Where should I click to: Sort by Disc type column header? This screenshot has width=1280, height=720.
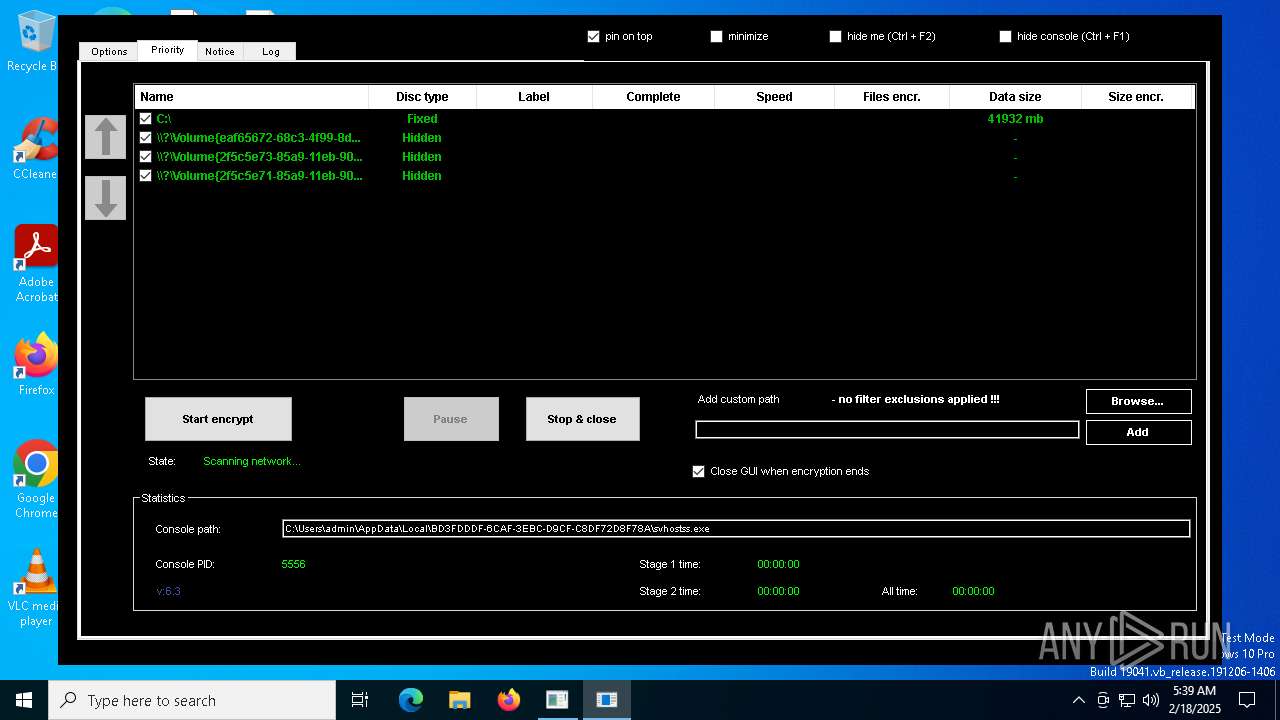(x=422, y=97)
